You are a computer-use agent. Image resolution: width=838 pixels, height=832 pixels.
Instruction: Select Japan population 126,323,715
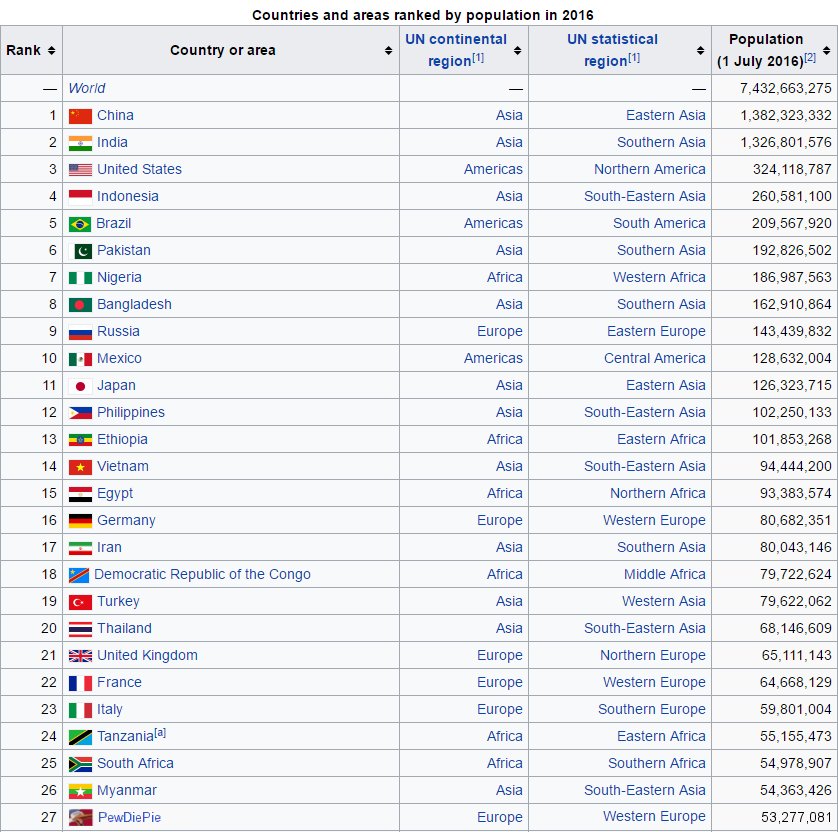pyautogui.click(x=792, y=385)
